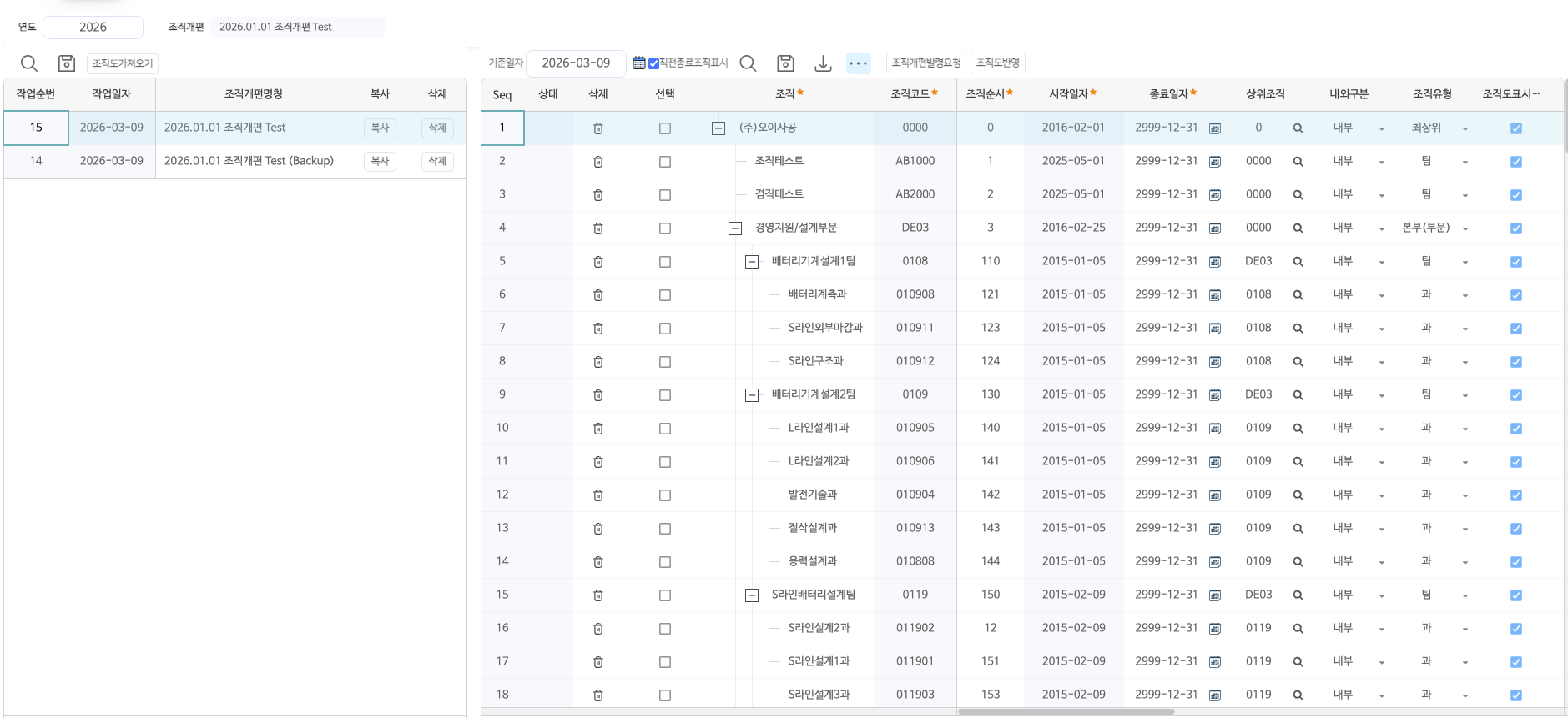
Task: Search parent org for S라인외부마감과 row
Action: click(1298, 329)
